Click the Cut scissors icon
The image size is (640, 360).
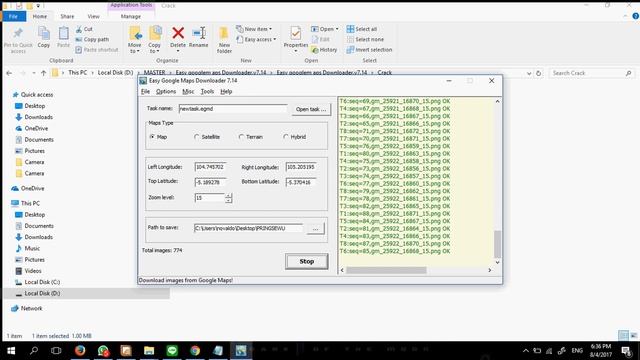[x=79, y=29]
